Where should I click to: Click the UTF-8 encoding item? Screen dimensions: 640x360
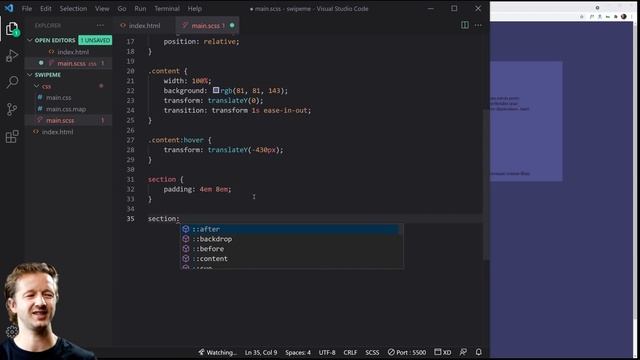click(327, 352)
